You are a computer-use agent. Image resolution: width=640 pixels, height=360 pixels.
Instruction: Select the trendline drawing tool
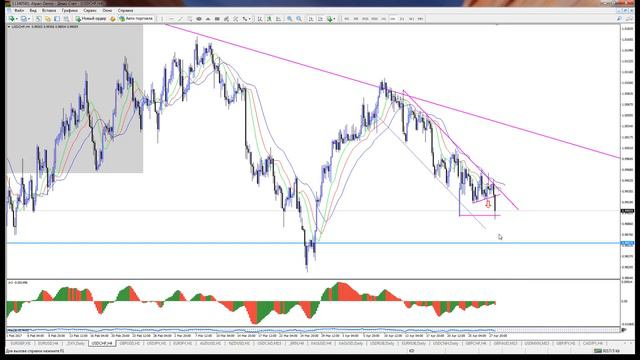coord(180,18)
